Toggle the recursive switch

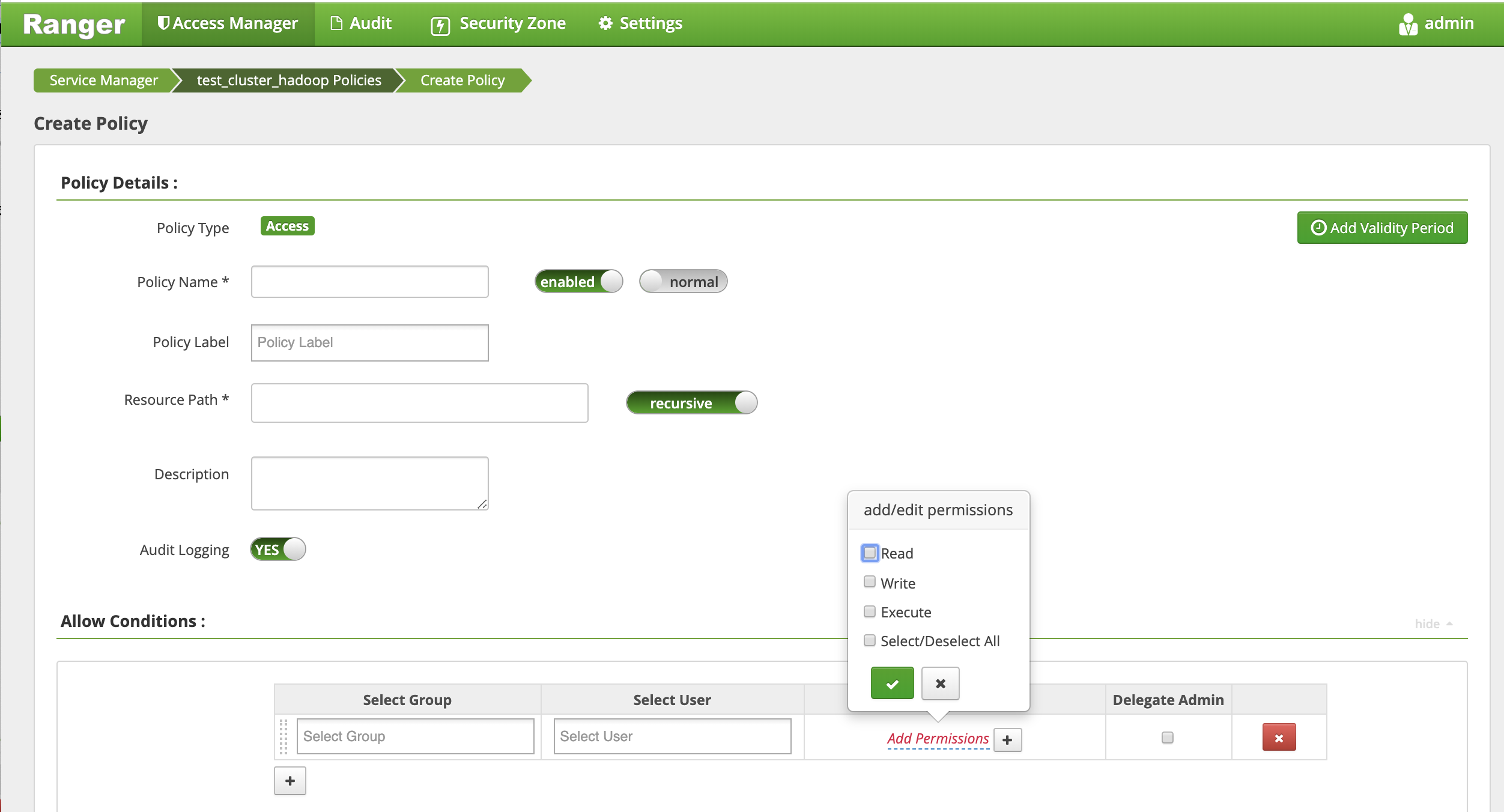tap(691, 402)
